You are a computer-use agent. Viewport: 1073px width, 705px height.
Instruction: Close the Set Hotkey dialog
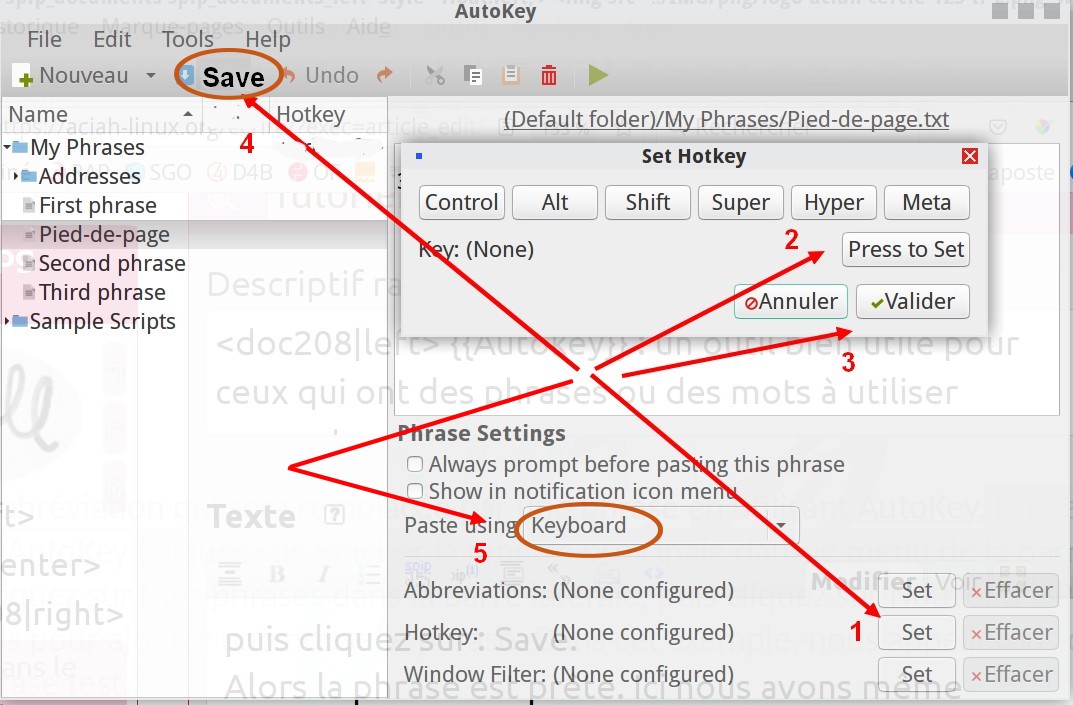tap(970, 156)
